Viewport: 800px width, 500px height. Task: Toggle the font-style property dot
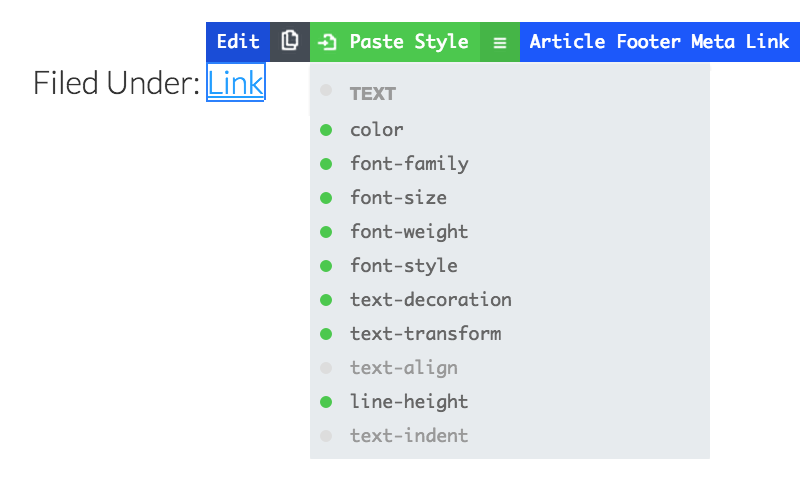(x=326, y=266)
